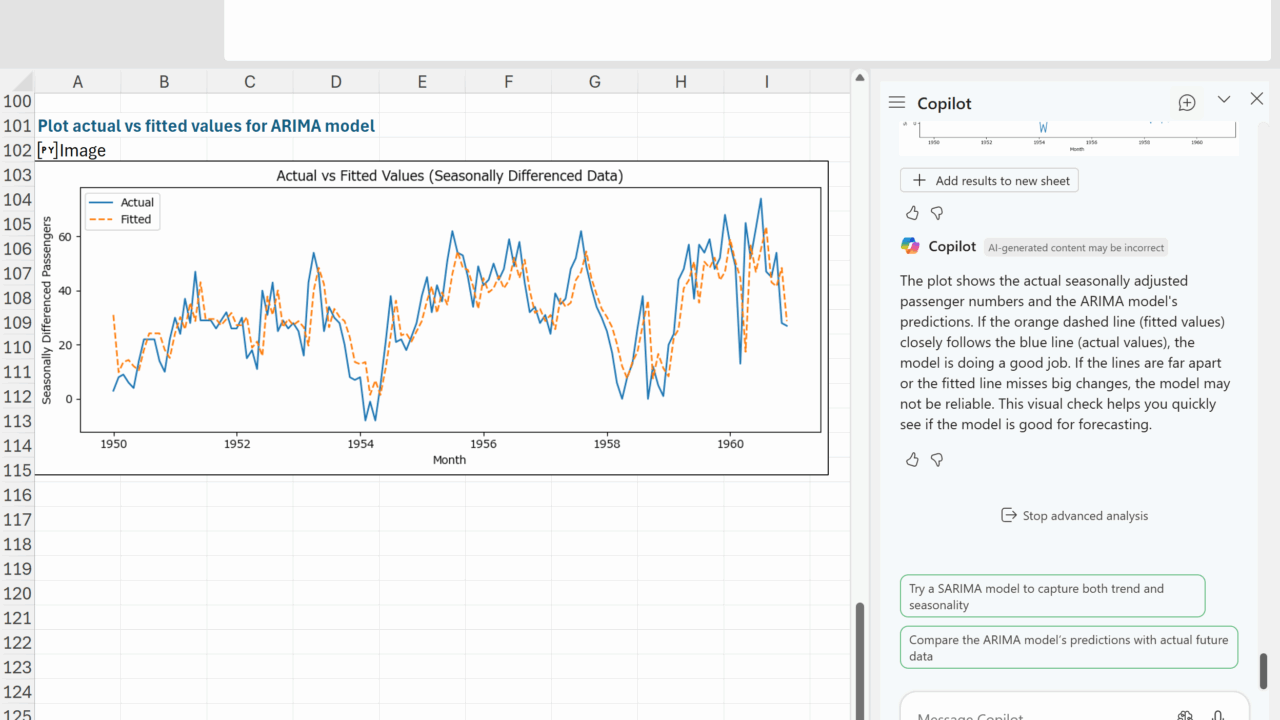The image size is (1280, 720).
Task: Thumbs down below Add results to new sheet
Action: click(x=937, y=213)
